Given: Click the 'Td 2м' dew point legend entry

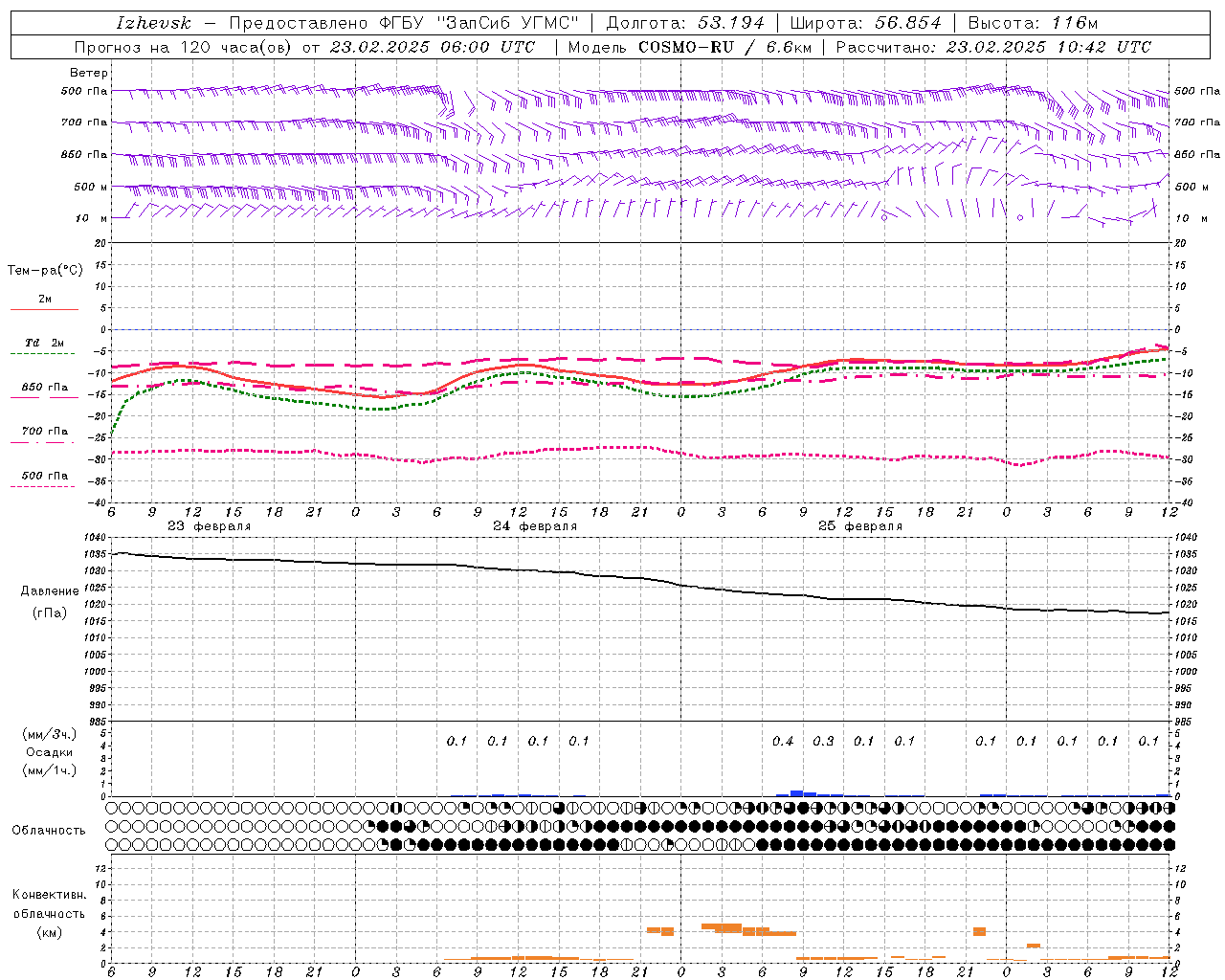Looking at the screenshot, I should pyautogui.click(x=44, y=343).
